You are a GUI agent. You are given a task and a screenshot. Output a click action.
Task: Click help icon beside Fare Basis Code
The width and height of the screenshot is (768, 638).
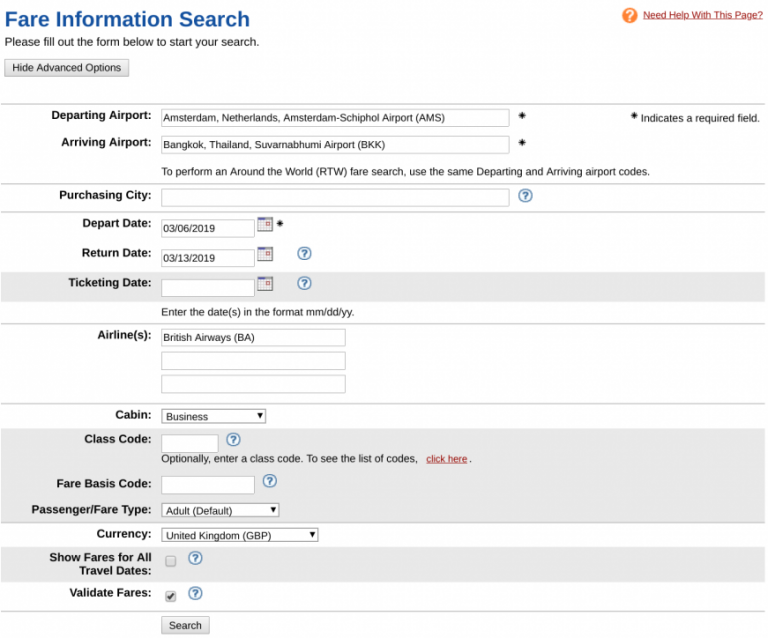tap(270, 481)
